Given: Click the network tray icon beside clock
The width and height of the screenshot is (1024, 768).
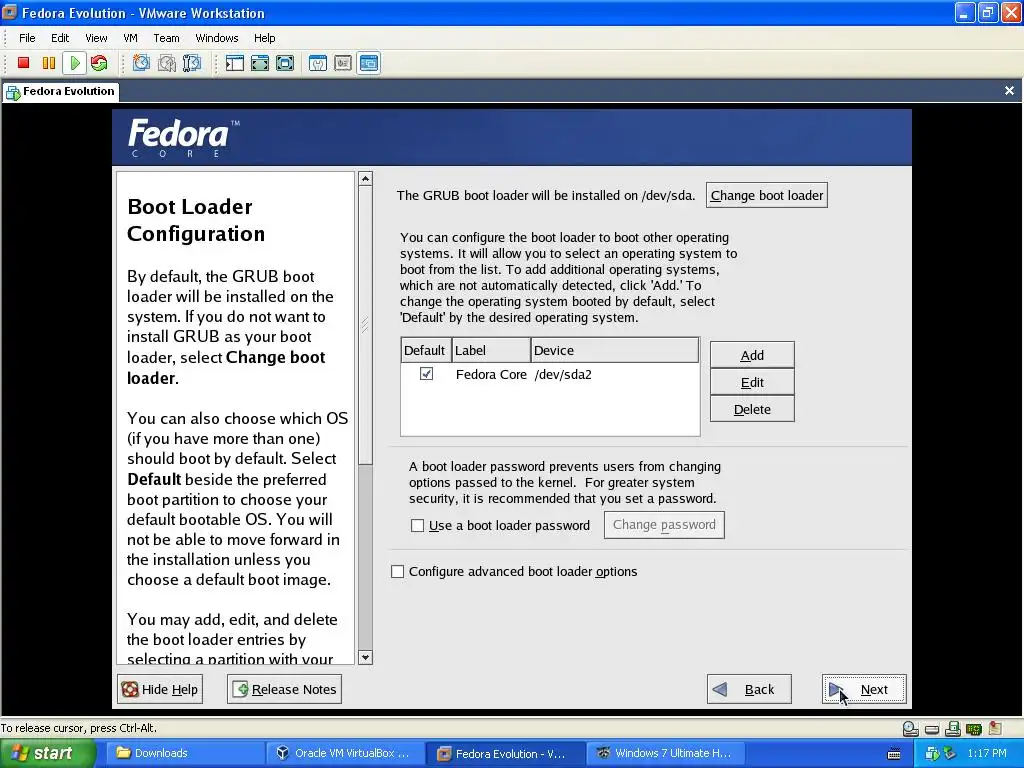Looking at the screenshot, I should tap(950, 754).
